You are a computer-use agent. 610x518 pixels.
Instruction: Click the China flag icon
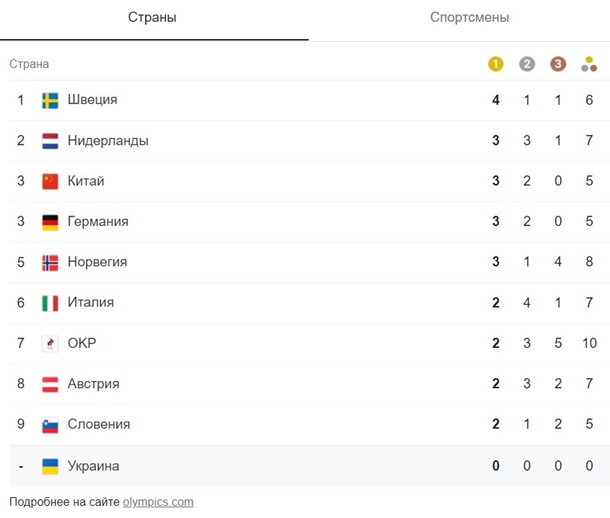(50, 181)
